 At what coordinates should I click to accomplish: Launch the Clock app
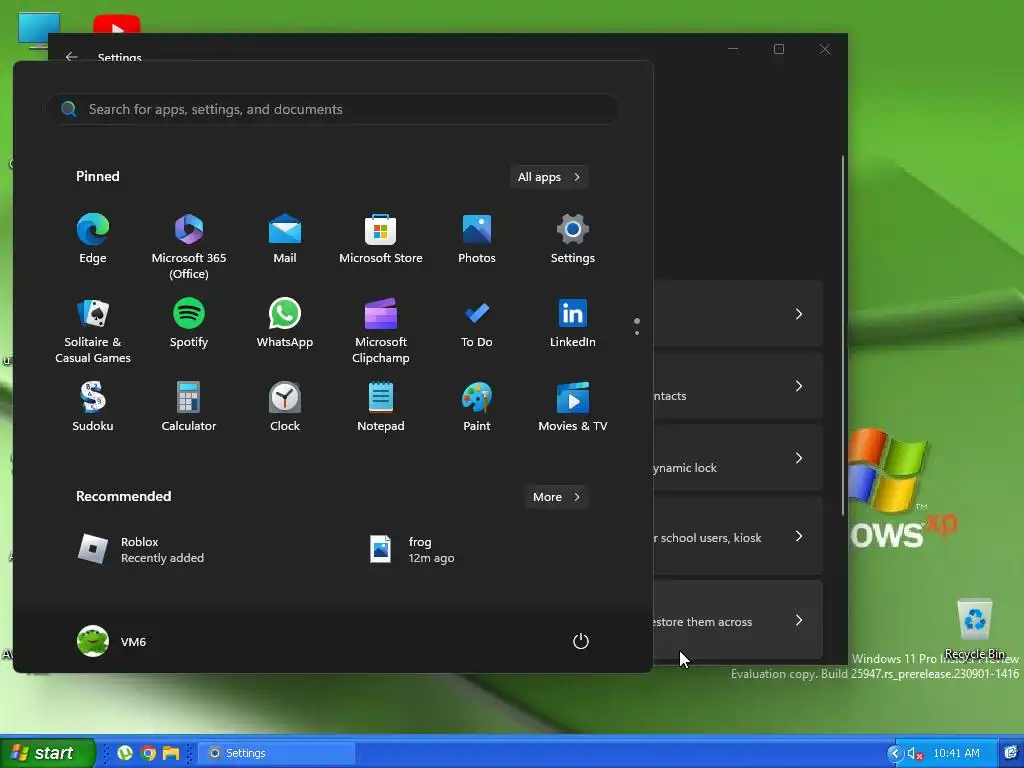click(285, 406)
